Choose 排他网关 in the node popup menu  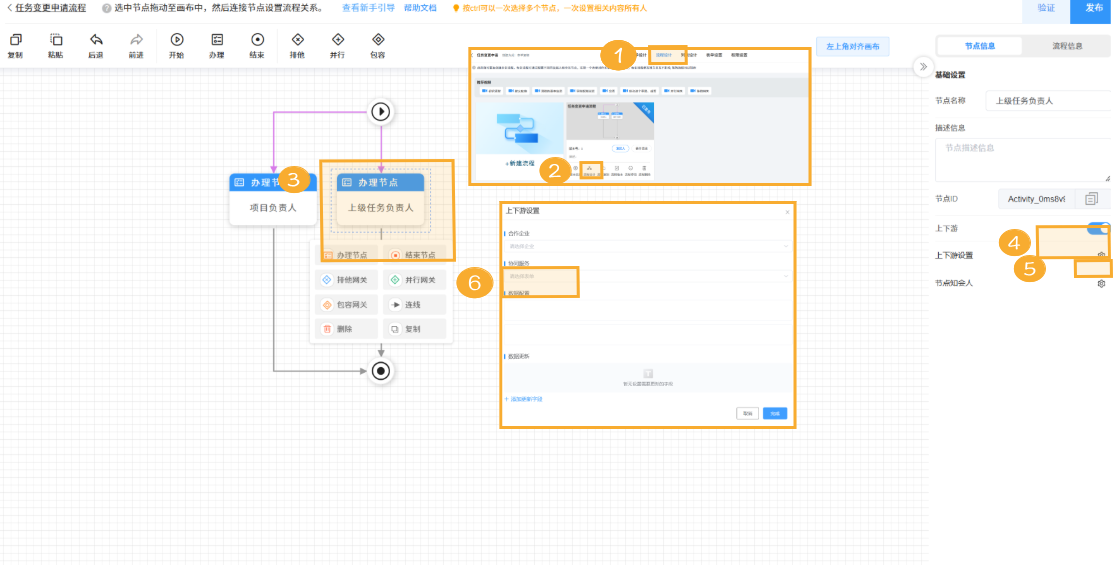click(348, 280)
